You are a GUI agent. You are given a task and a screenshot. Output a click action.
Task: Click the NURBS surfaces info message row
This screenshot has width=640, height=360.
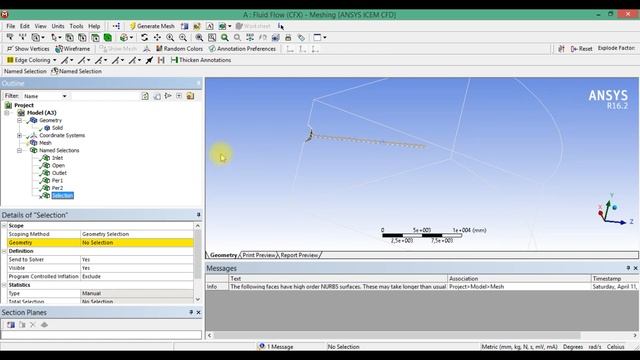[x=422, y=287]
